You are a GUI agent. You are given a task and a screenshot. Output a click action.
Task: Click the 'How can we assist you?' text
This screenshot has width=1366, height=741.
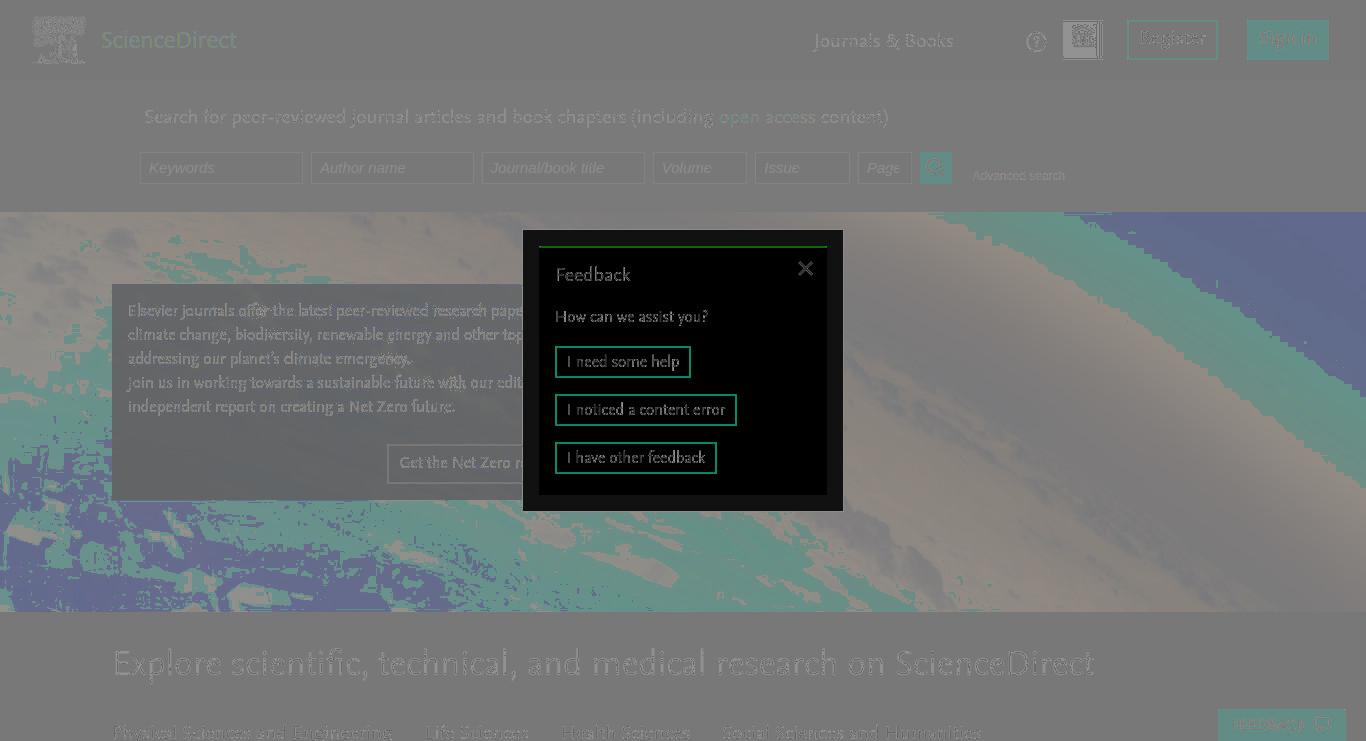point(631,317)
